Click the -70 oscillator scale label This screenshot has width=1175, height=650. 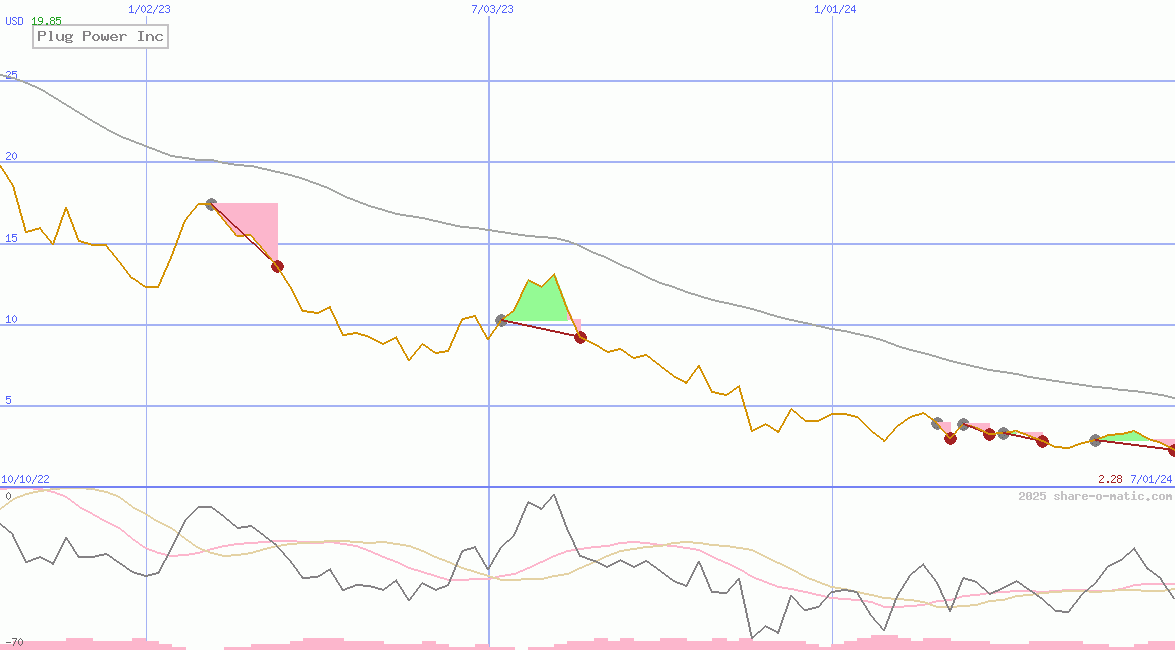[13, 642]
